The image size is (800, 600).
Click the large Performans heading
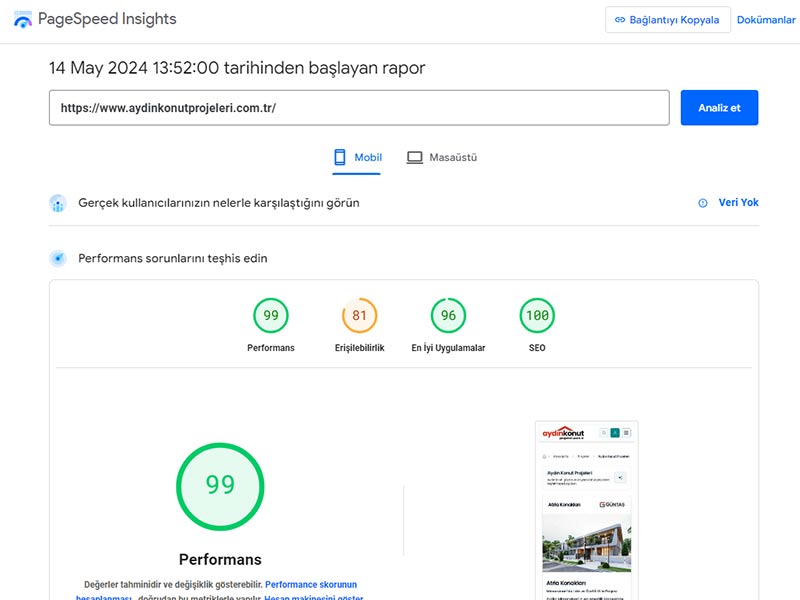(x=220, y=560)
